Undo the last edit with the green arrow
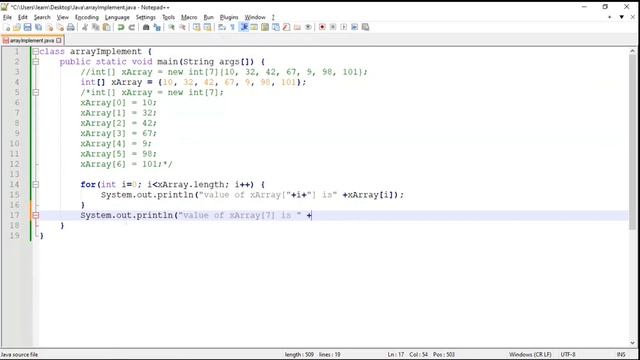640x360 pixels. click(121, 27)
